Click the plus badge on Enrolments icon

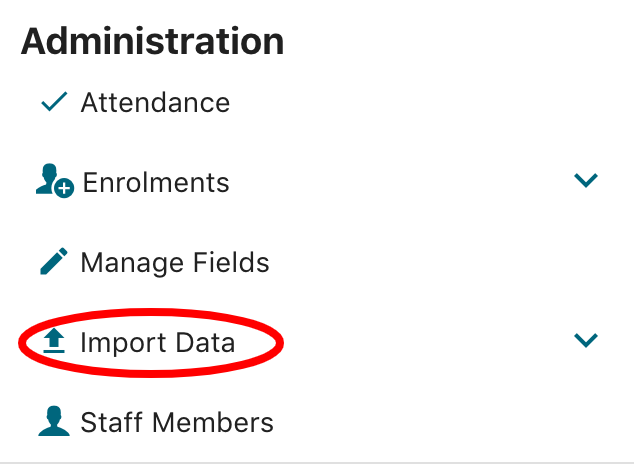(x=65, y=188)
